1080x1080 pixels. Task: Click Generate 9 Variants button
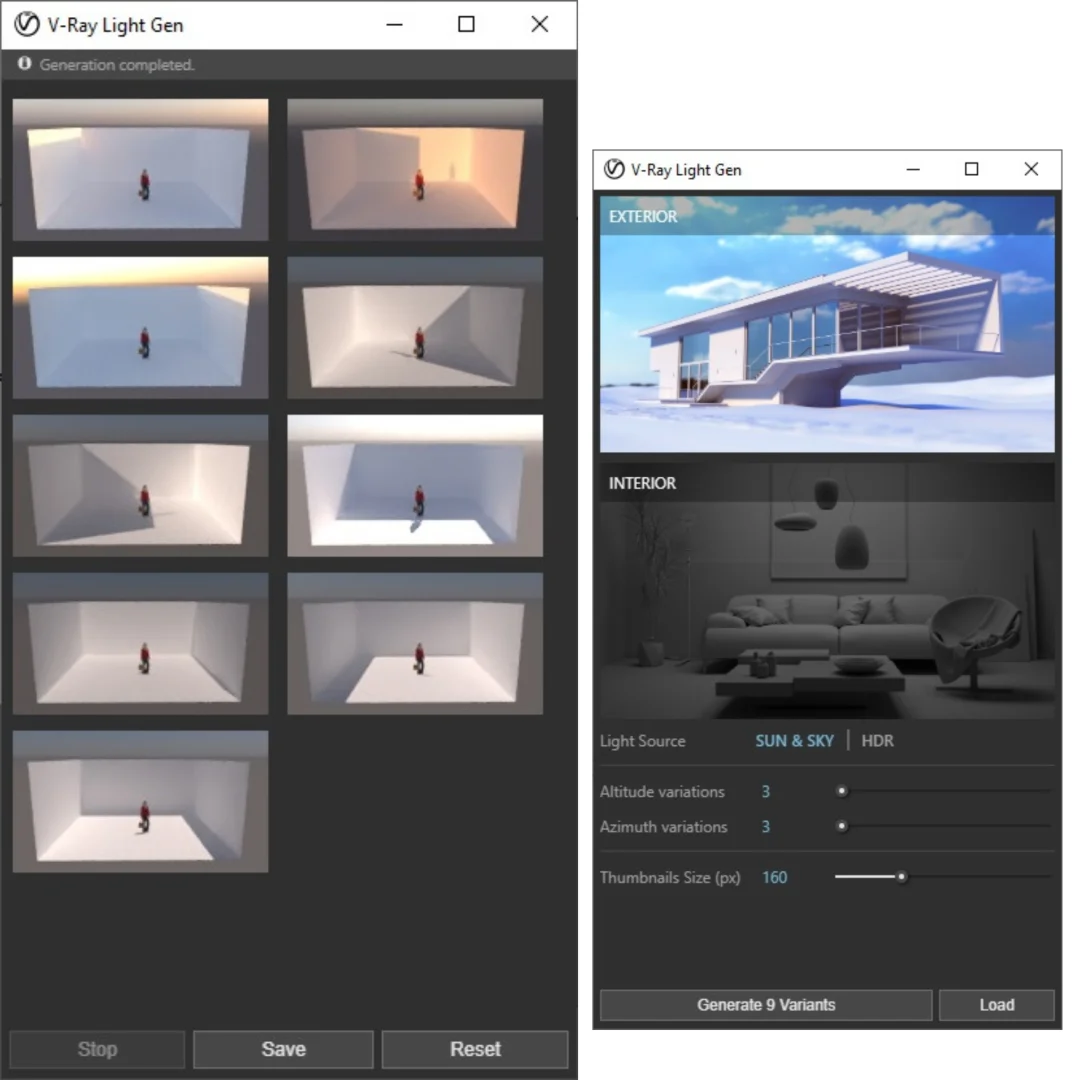tap(765, 1005)
